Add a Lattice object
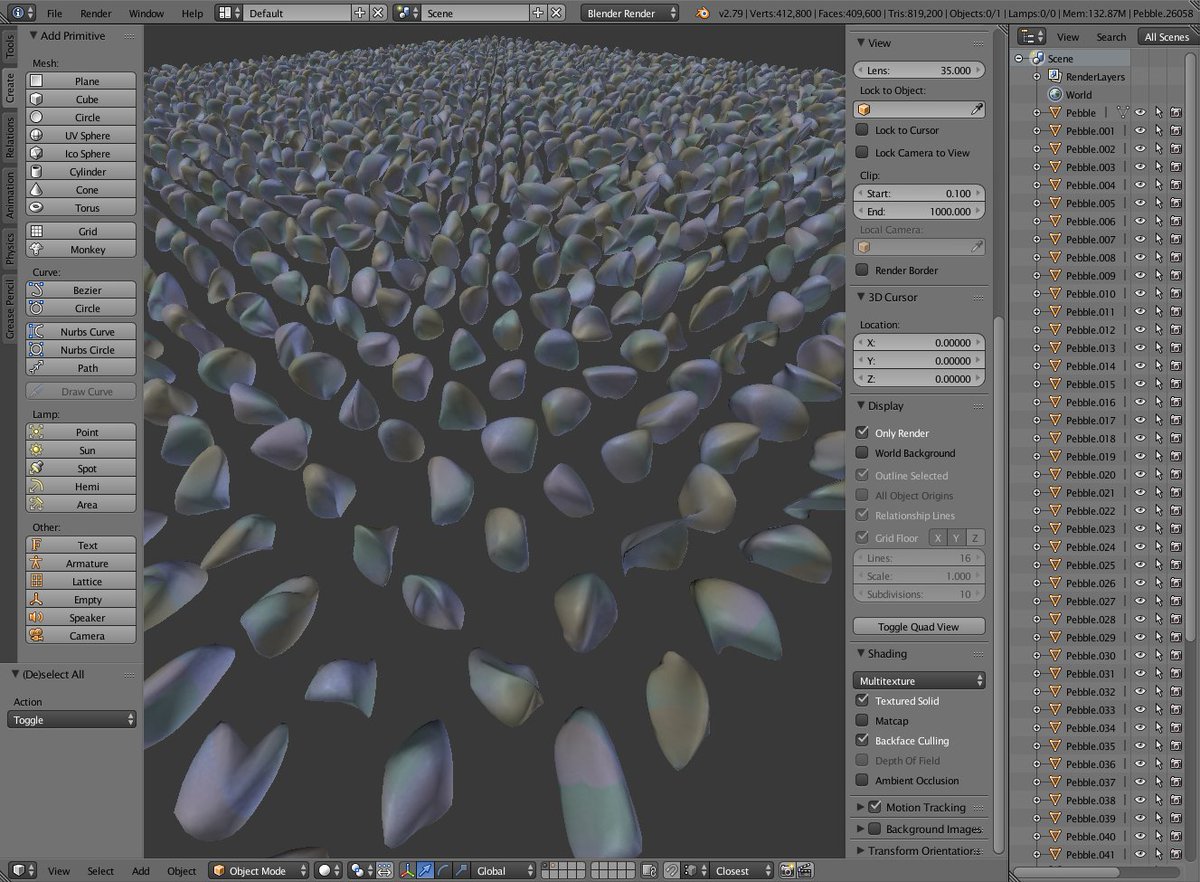Image resolution: width=1200 pixels, height=882 pixels. point(81,581)
